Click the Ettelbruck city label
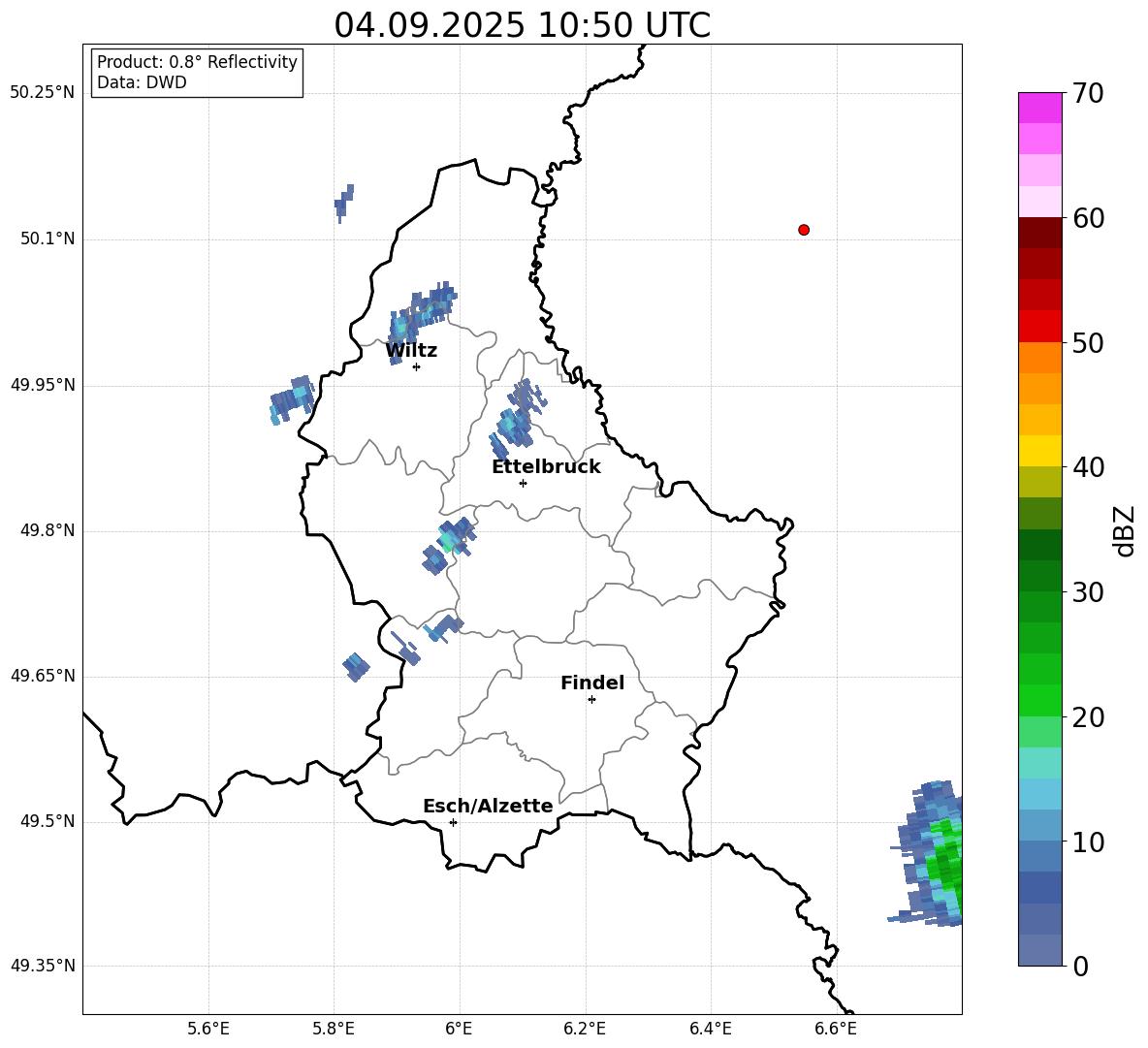 (546, 467)
